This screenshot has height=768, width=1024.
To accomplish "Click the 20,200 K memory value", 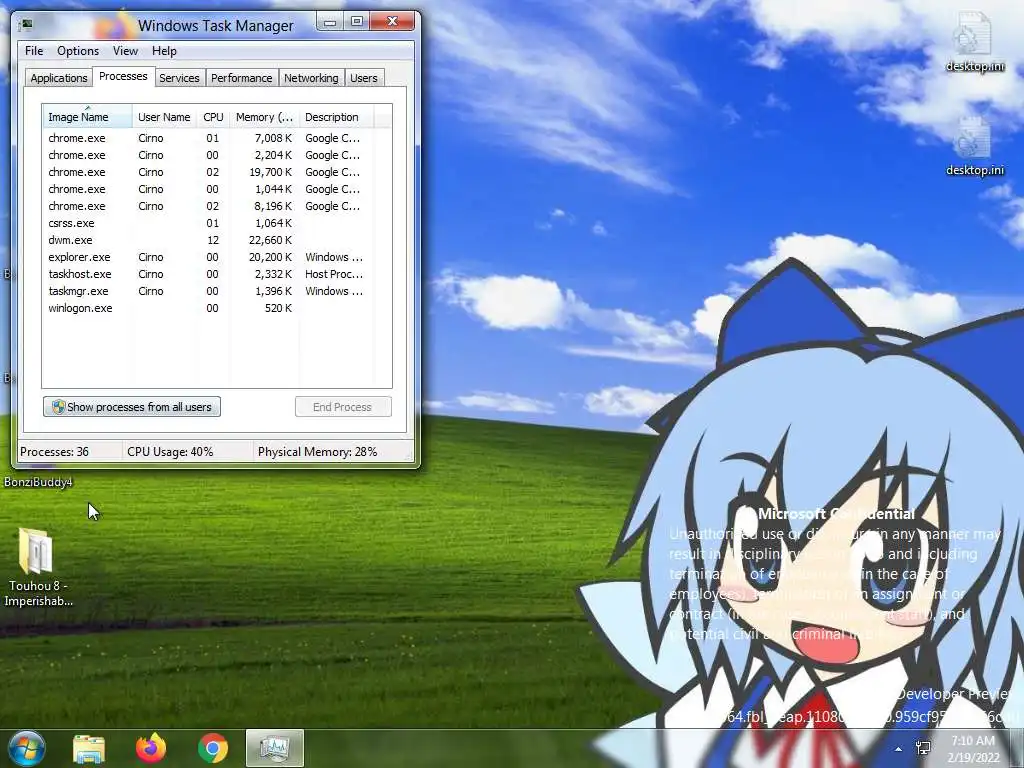I will [x=270, y=257].
